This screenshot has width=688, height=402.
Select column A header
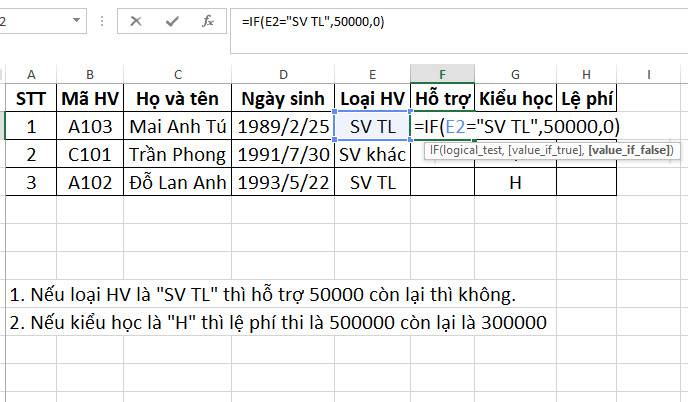click(31, 74)
